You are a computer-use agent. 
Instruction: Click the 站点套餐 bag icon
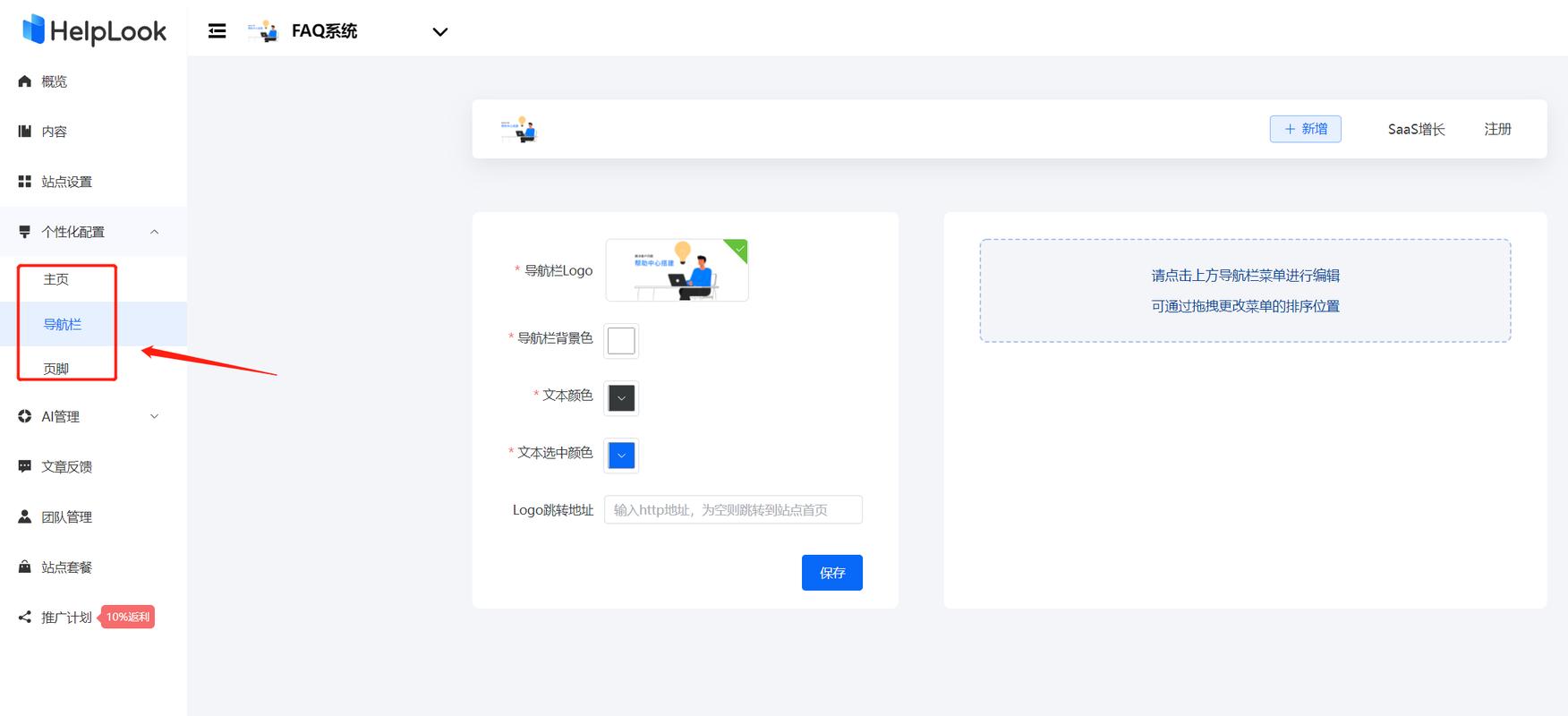point(25,567)
